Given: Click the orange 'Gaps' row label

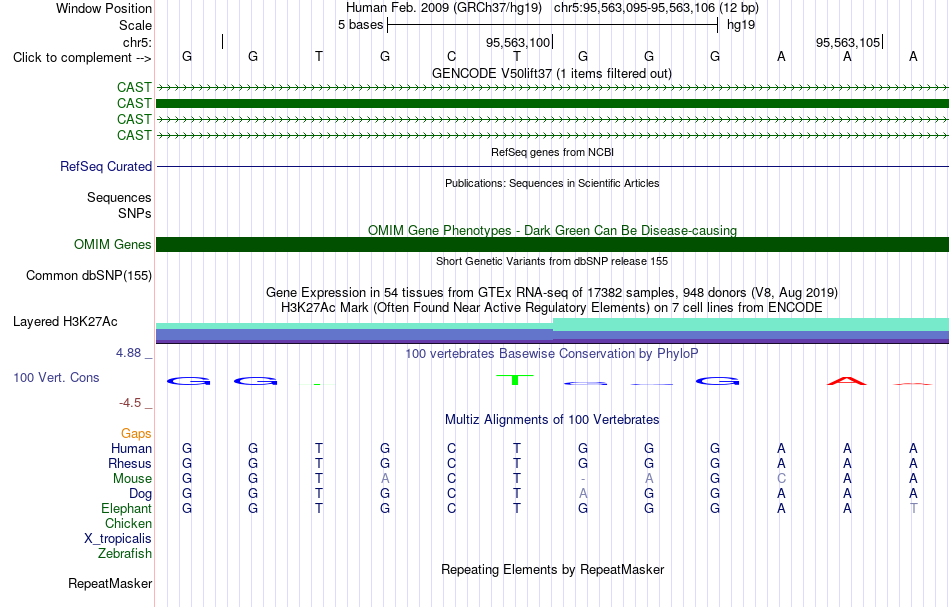Looking at the screenshot, I should [x=136, y=434].
